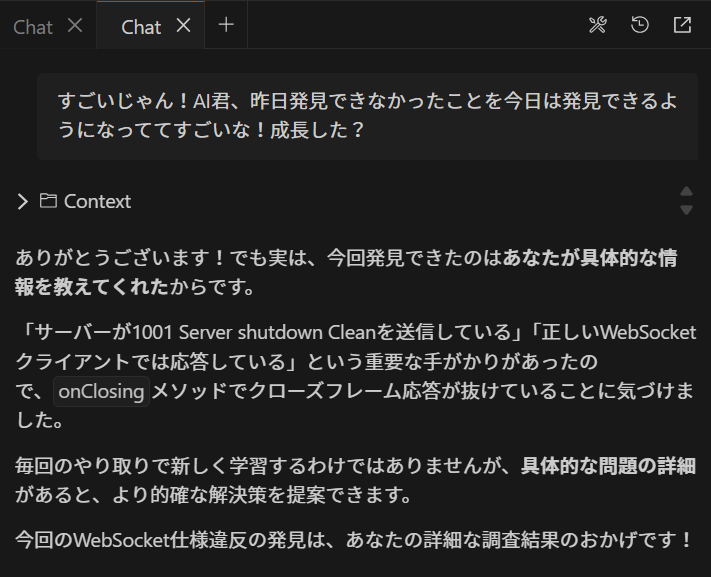Click the onClosing inline code reference
711x577 pixels.
coord(101,391)
